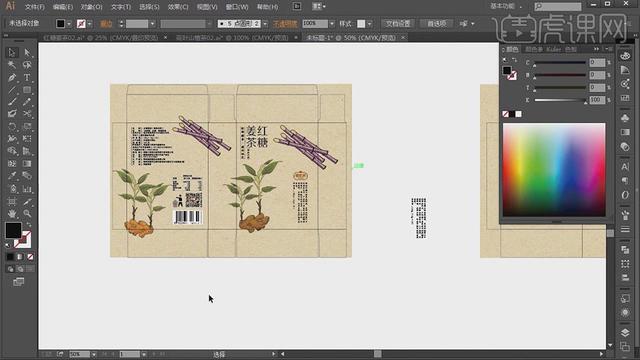Select the Column Graph tool
640x360 pixels.
point(27,189)
